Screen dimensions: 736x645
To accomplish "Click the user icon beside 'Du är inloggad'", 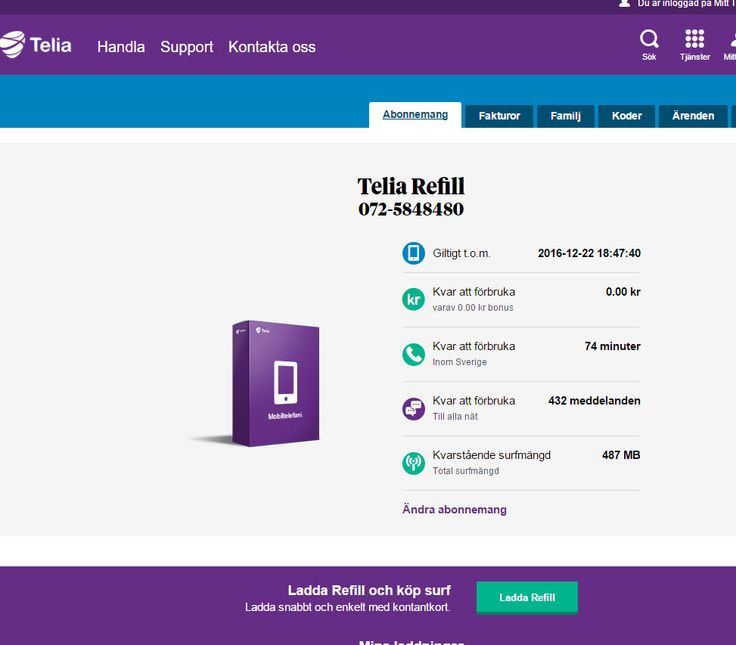I will pos(624,3).
